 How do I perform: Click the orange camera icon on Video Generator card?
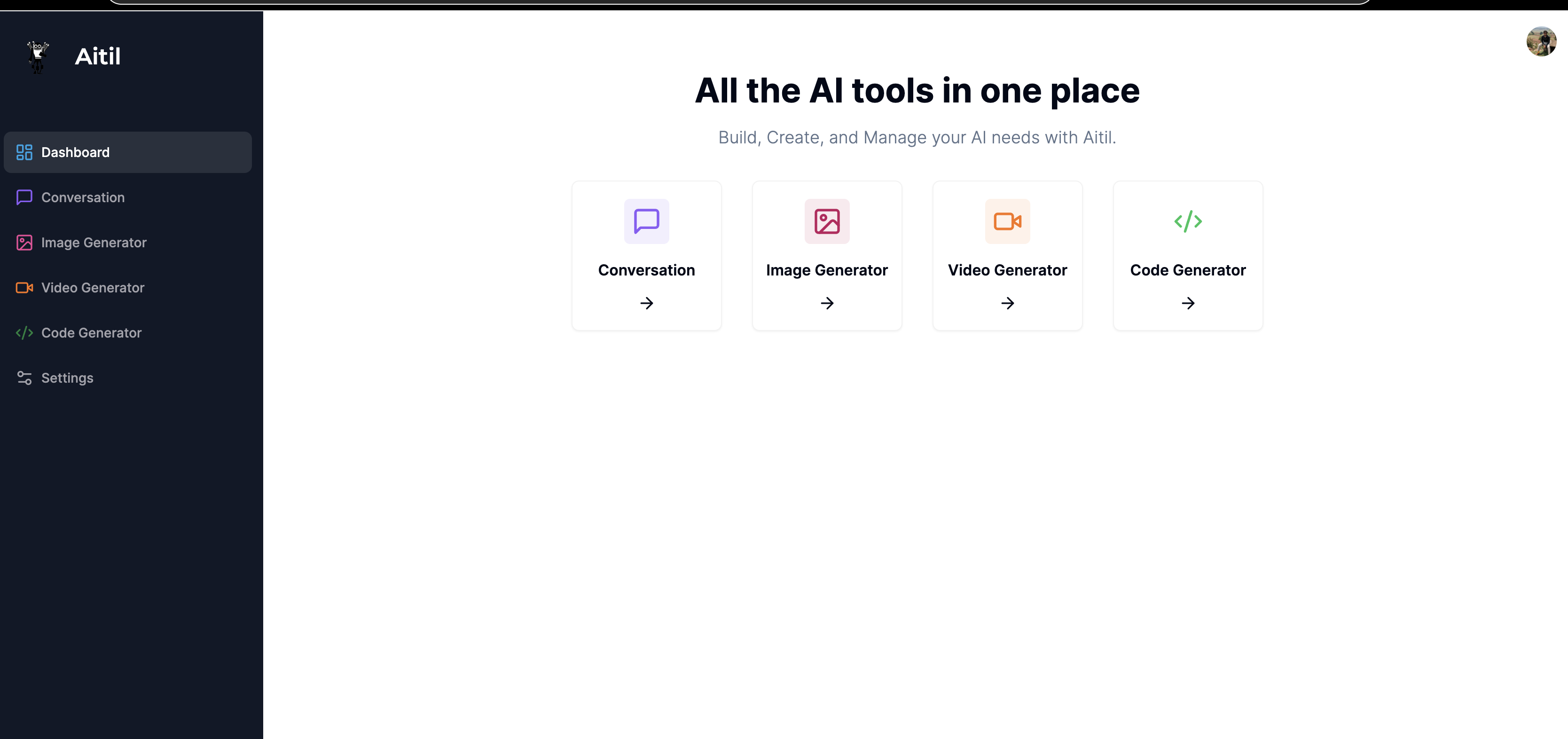tap(1007, 221)
